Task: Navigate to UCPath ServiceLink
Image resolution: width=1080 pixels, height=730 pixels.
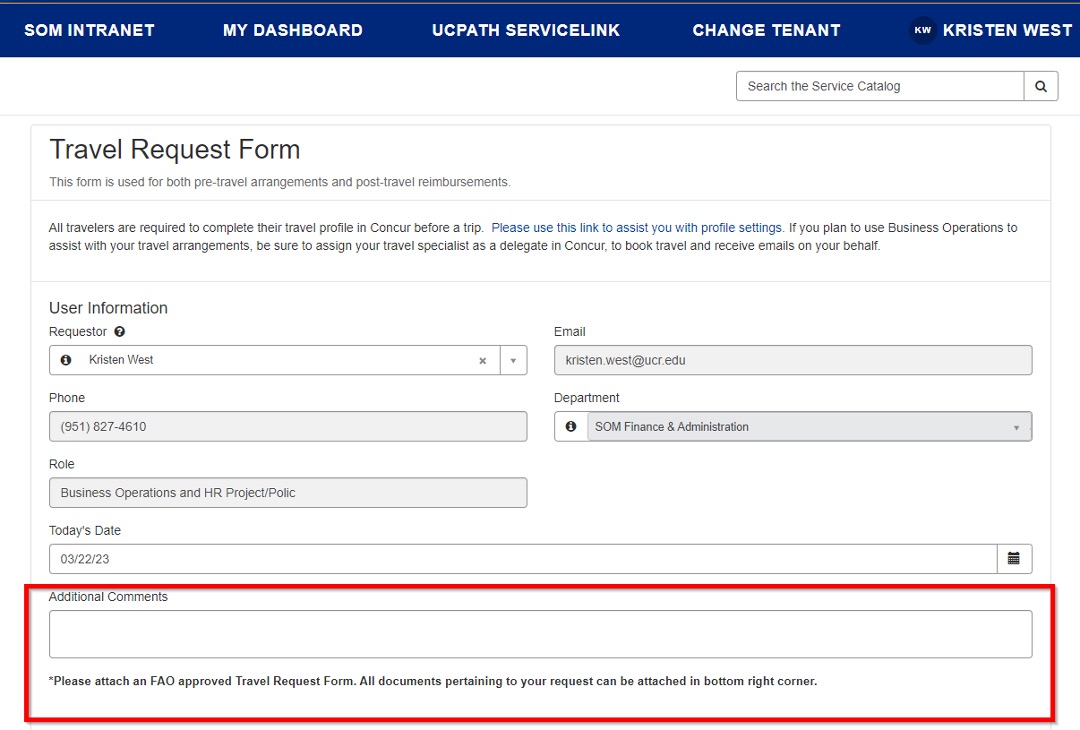Action: (x=526, y=30)
